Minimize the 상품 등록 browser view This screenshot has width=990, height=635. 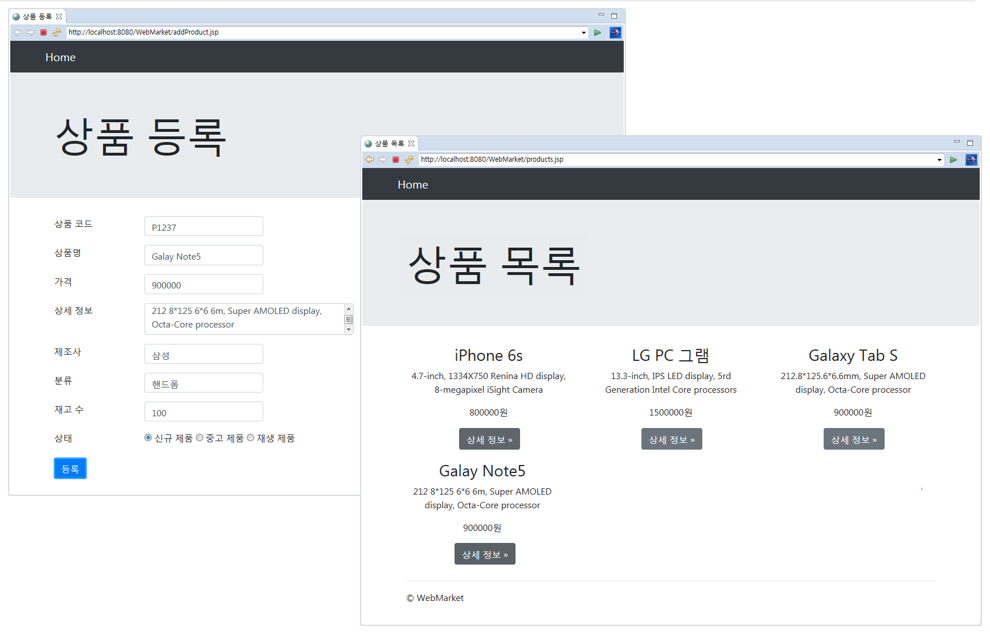(601, 15)
